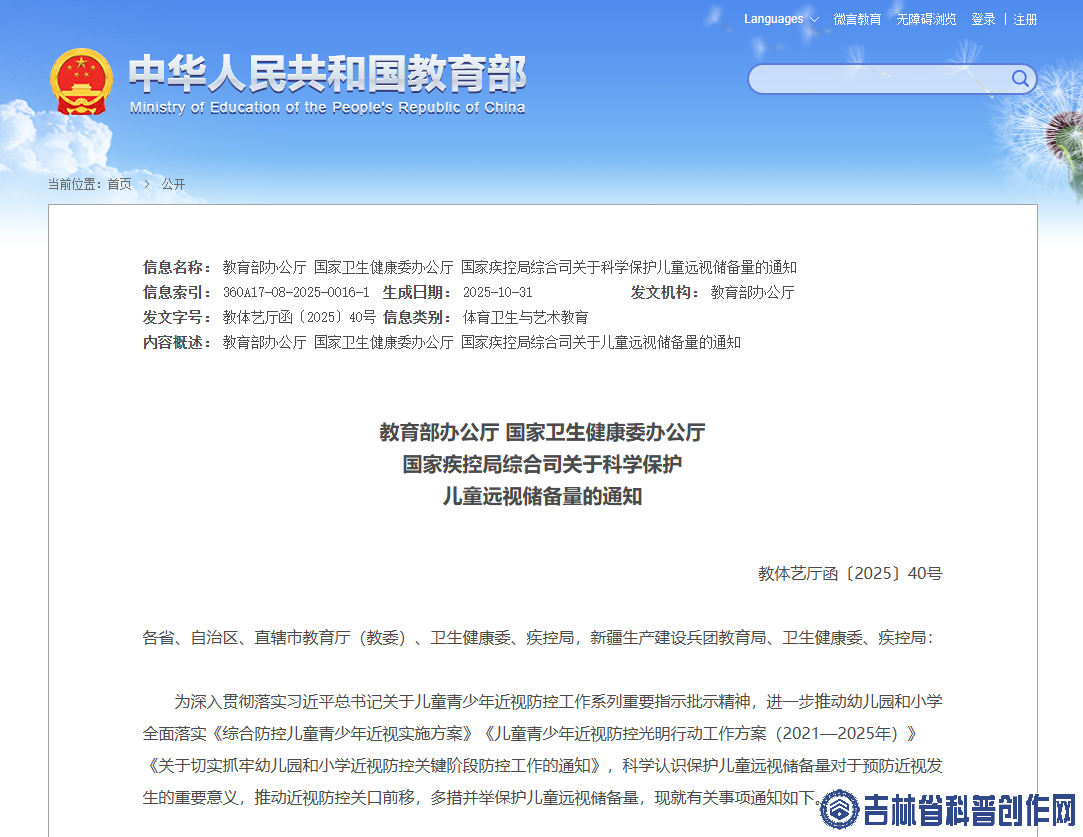Open the 微言教育 link
Viewport: 1083px width, 837px height.
point(857,19)
